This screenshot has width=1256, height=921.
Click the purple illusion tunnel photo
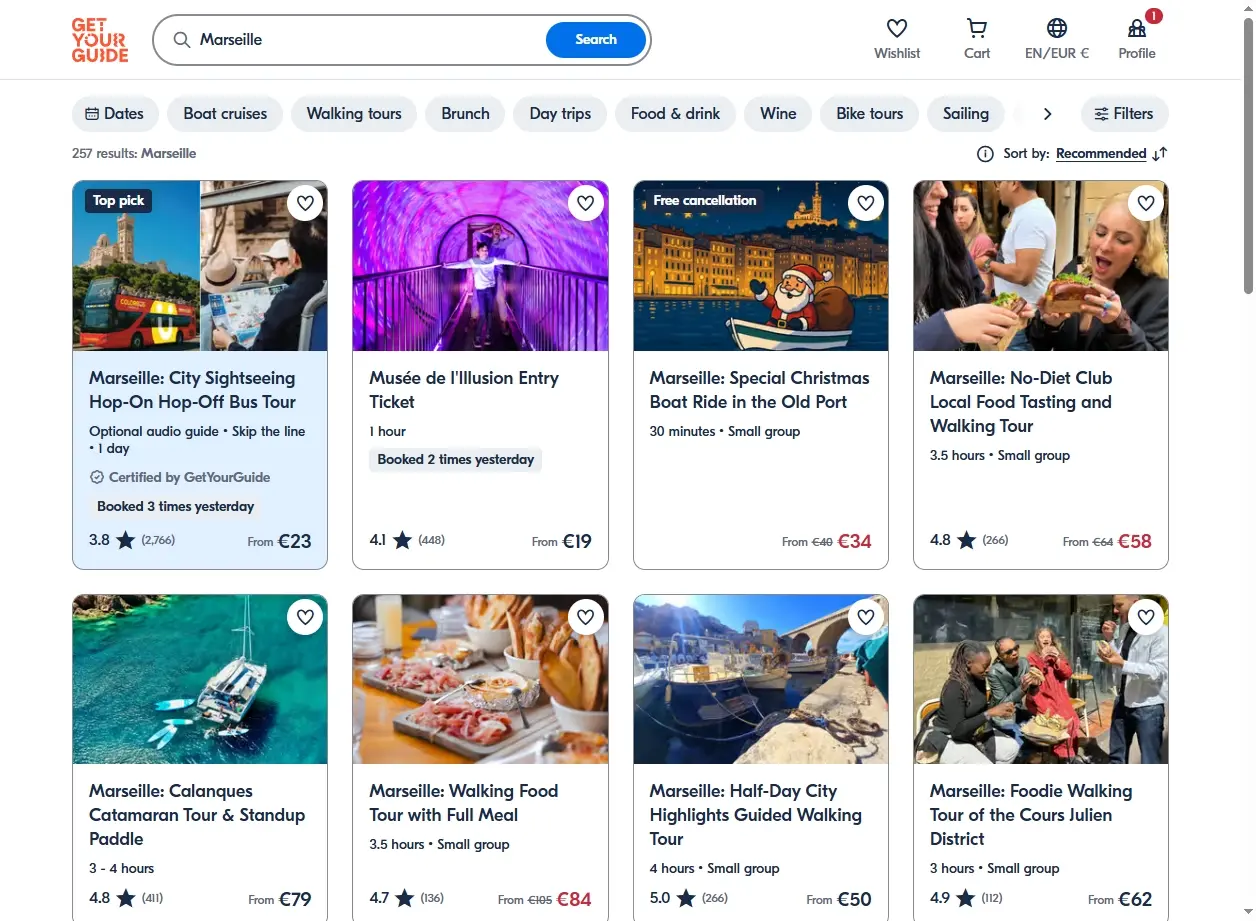click(480, 266)
